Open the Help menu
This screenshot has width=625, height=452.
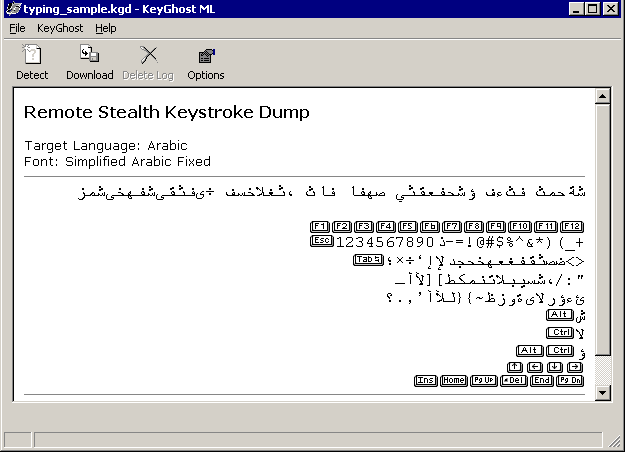[x=106, y=28]
